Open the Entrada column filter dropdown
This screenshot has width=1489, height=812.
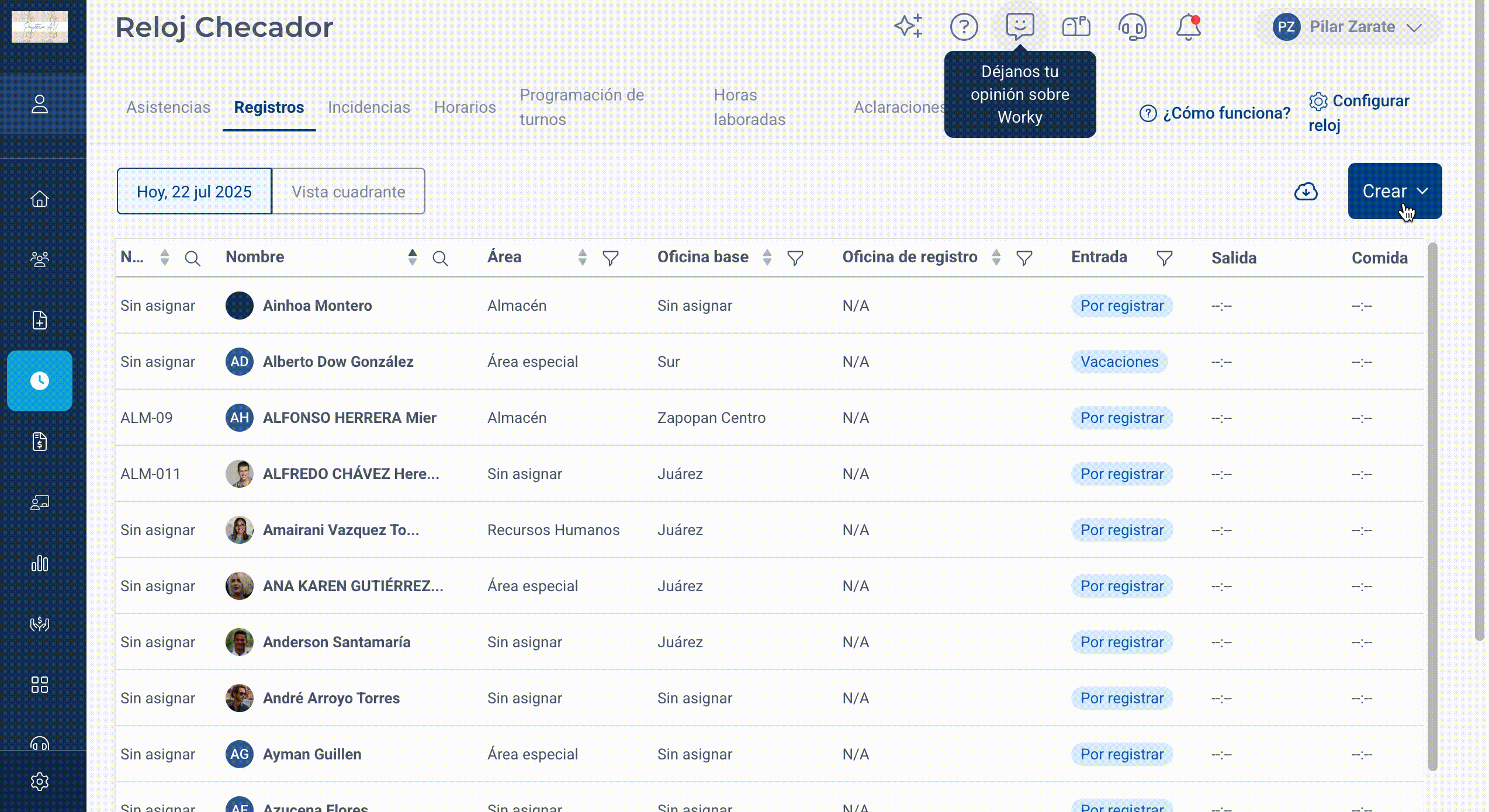pyautogui.click(x=1164, y=258)
